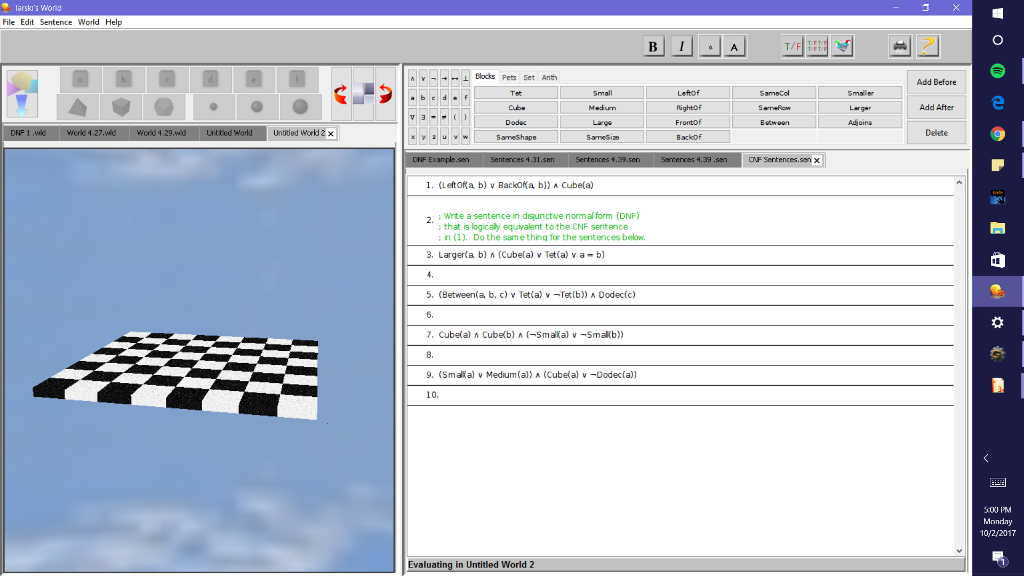Insert the universal quantifier ∀
Image resolution: width=1024 pixels, height=576 pixels.
[x=412, y=118]
